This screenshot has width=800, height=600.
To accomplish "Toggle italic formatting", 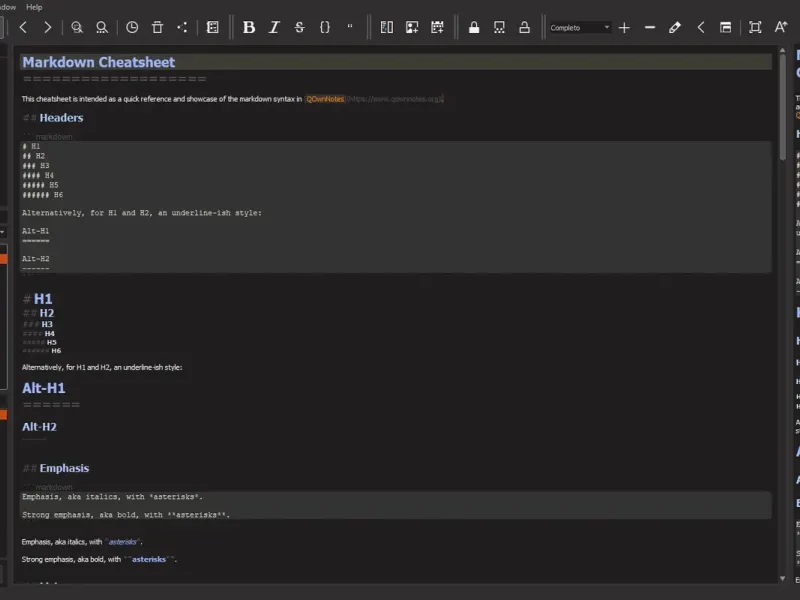I will click(274, 27).
